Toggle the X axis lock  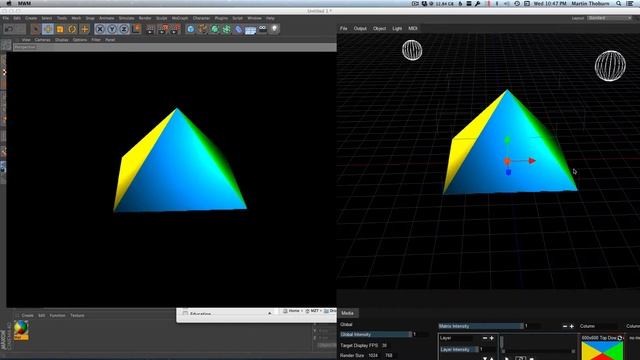coord(100,29)
